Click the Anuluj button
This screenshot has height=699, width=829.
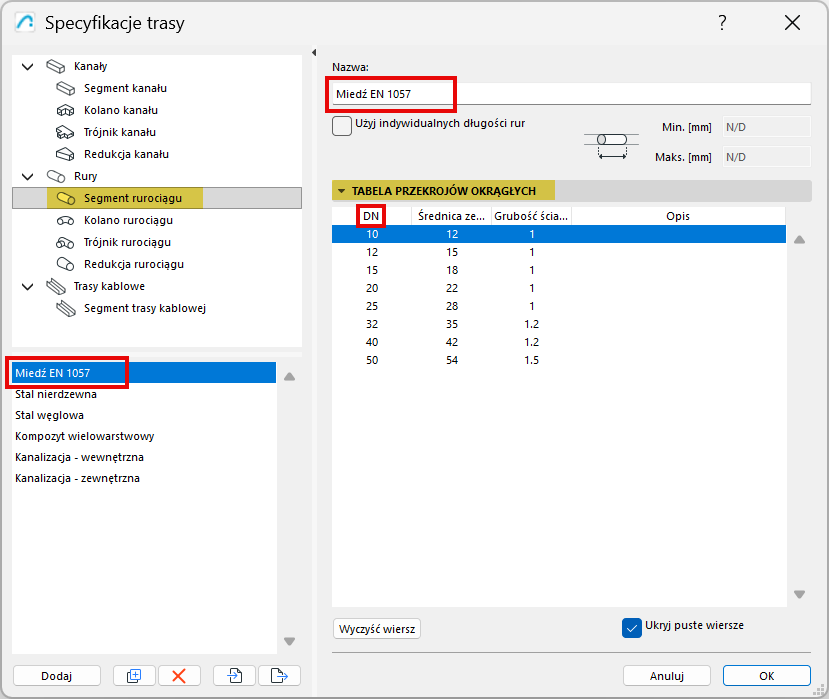click(667, 676)
